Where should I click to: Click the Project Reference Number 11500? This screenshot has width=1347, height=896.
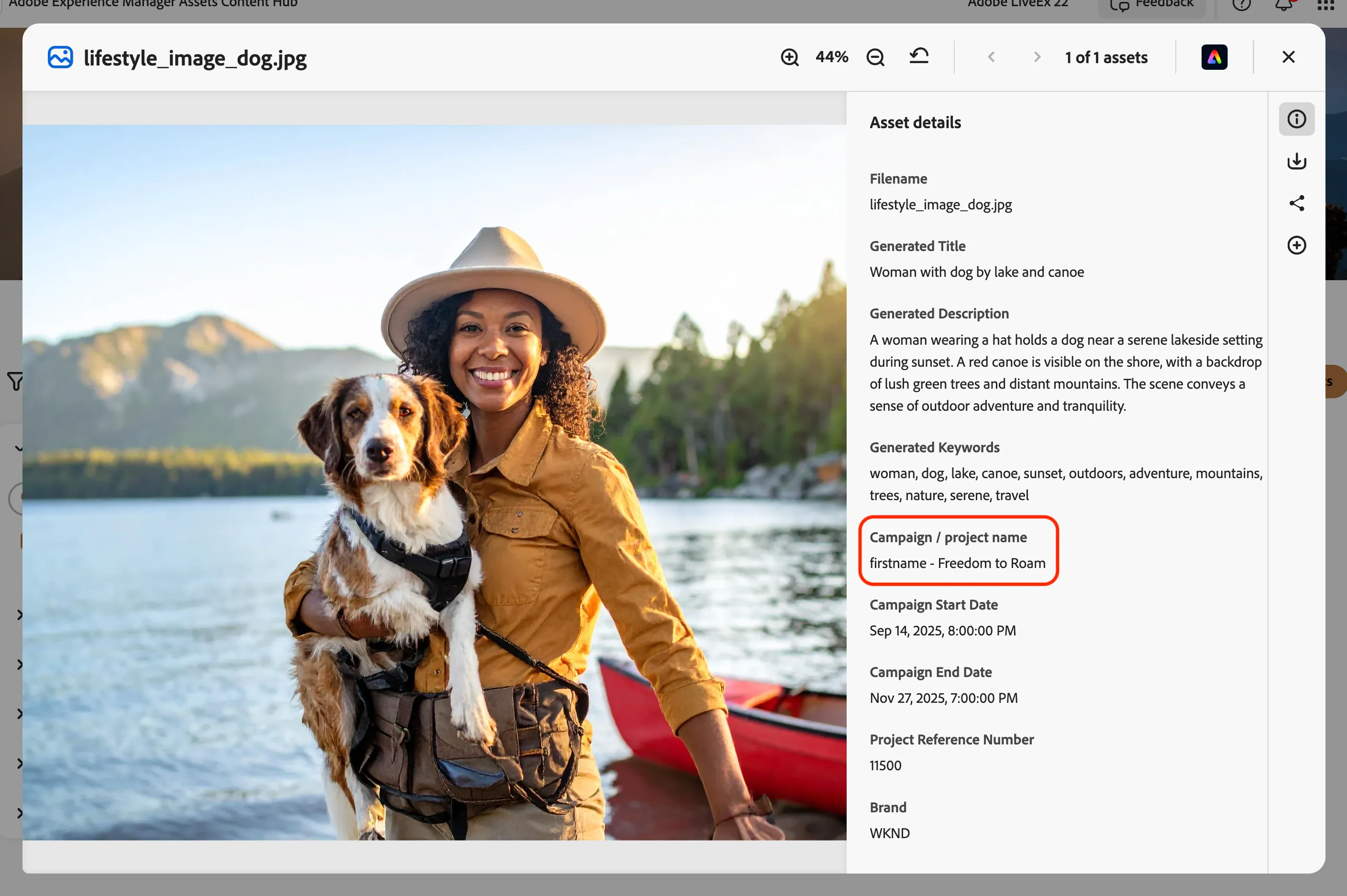(x=885, y=766)
